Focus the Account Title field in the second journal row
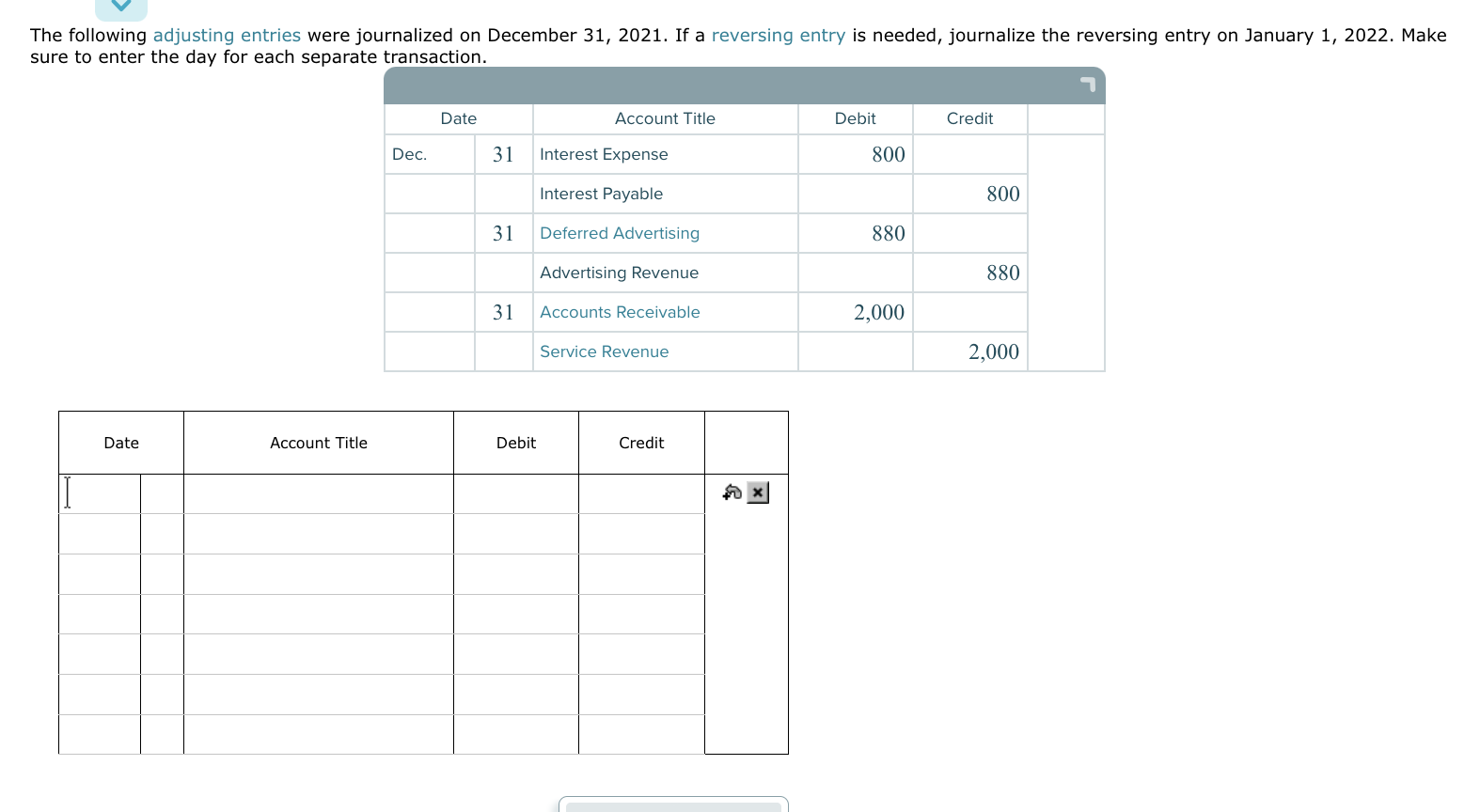The image size is (1480, 812). 319,534
